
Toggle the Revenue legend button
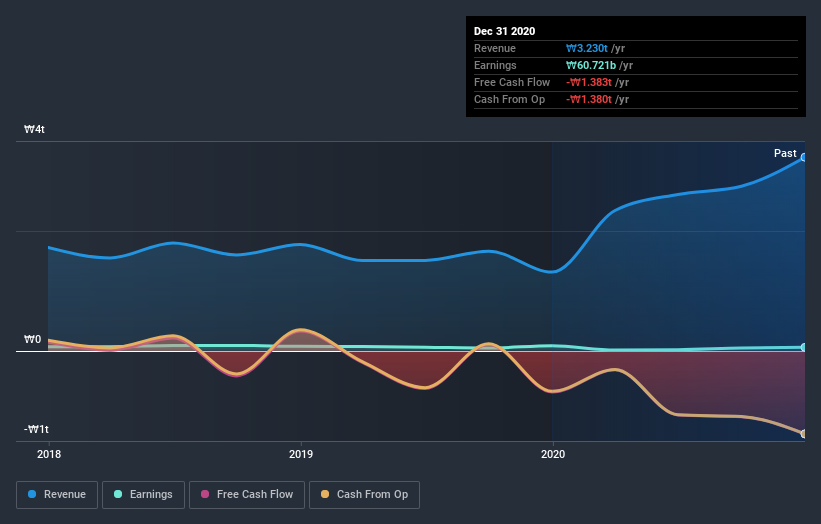coord(57,495)
